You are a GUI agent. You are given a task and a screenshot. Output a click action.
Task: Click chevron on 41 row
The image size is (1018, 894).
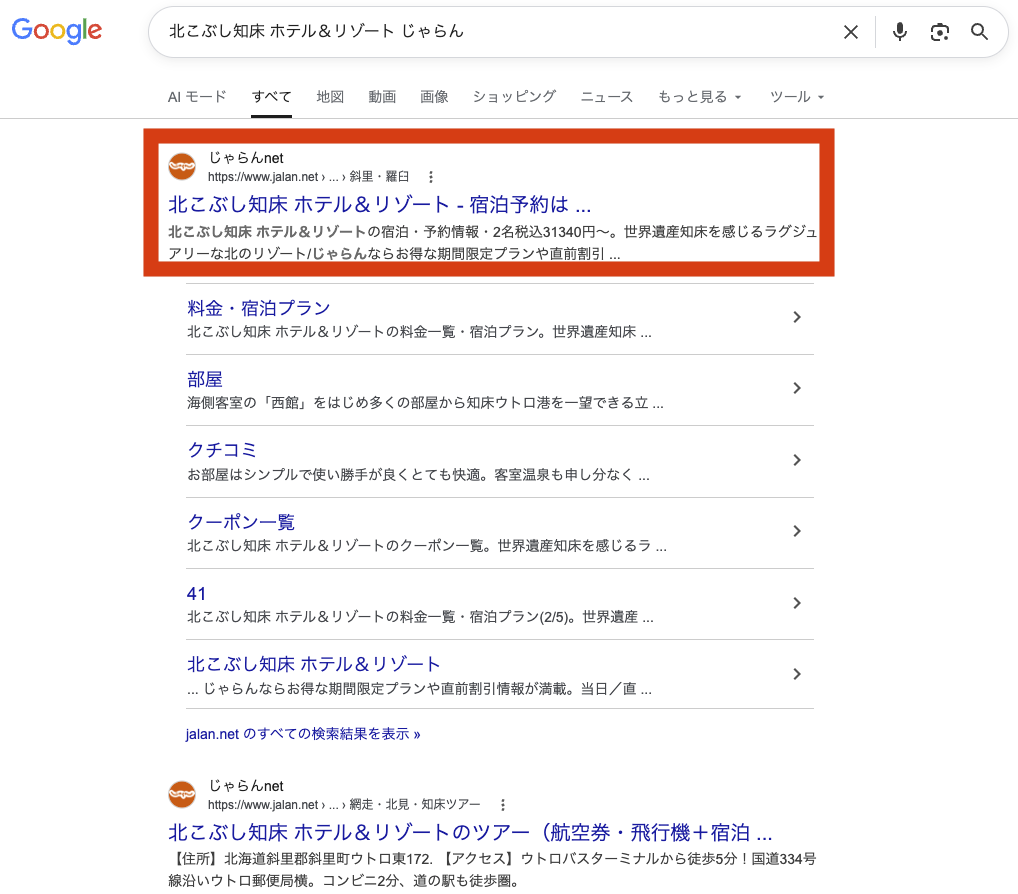(x=797, y=603)
